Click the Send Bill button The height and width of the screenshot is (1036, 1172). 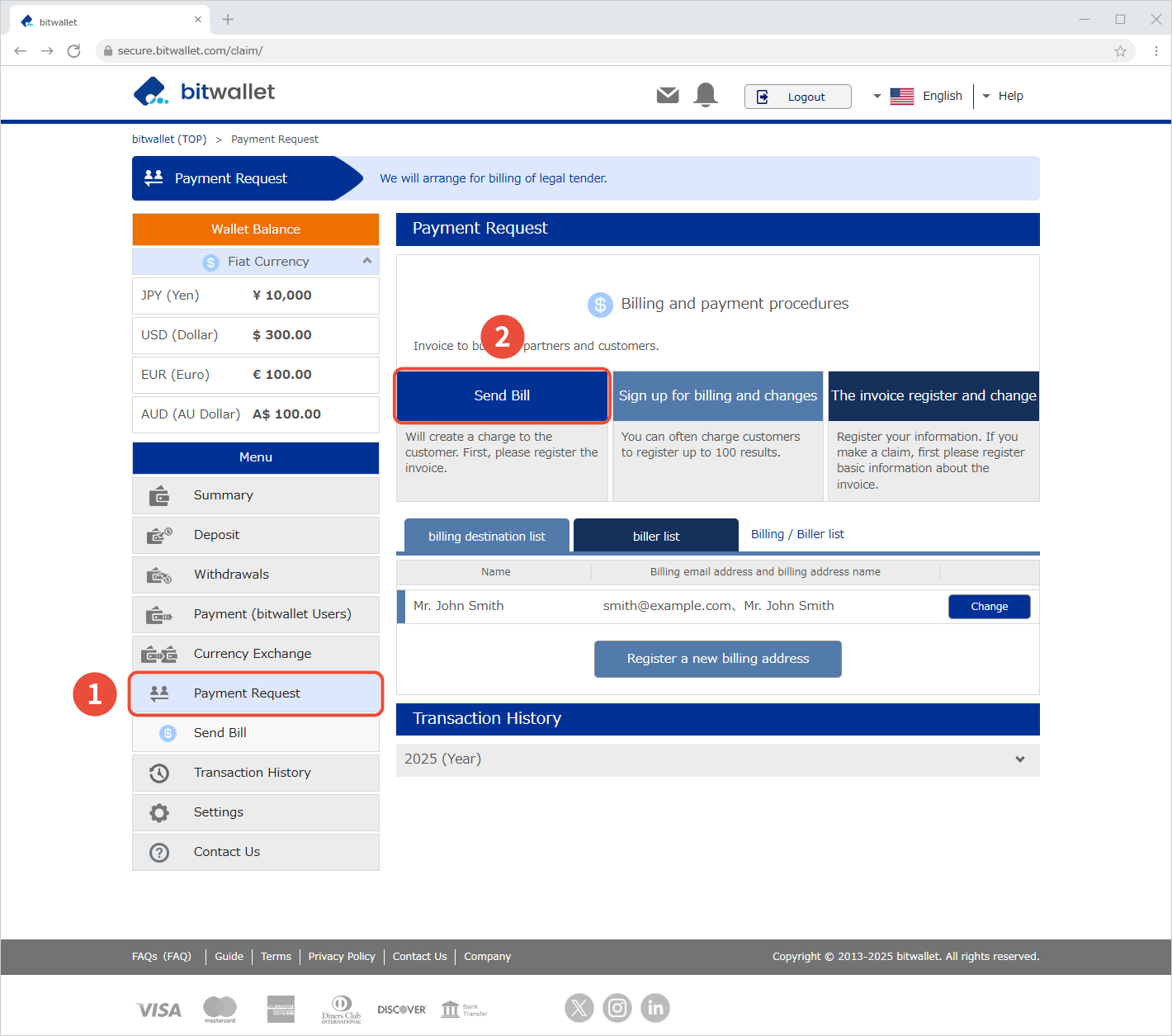pos(502,396)
